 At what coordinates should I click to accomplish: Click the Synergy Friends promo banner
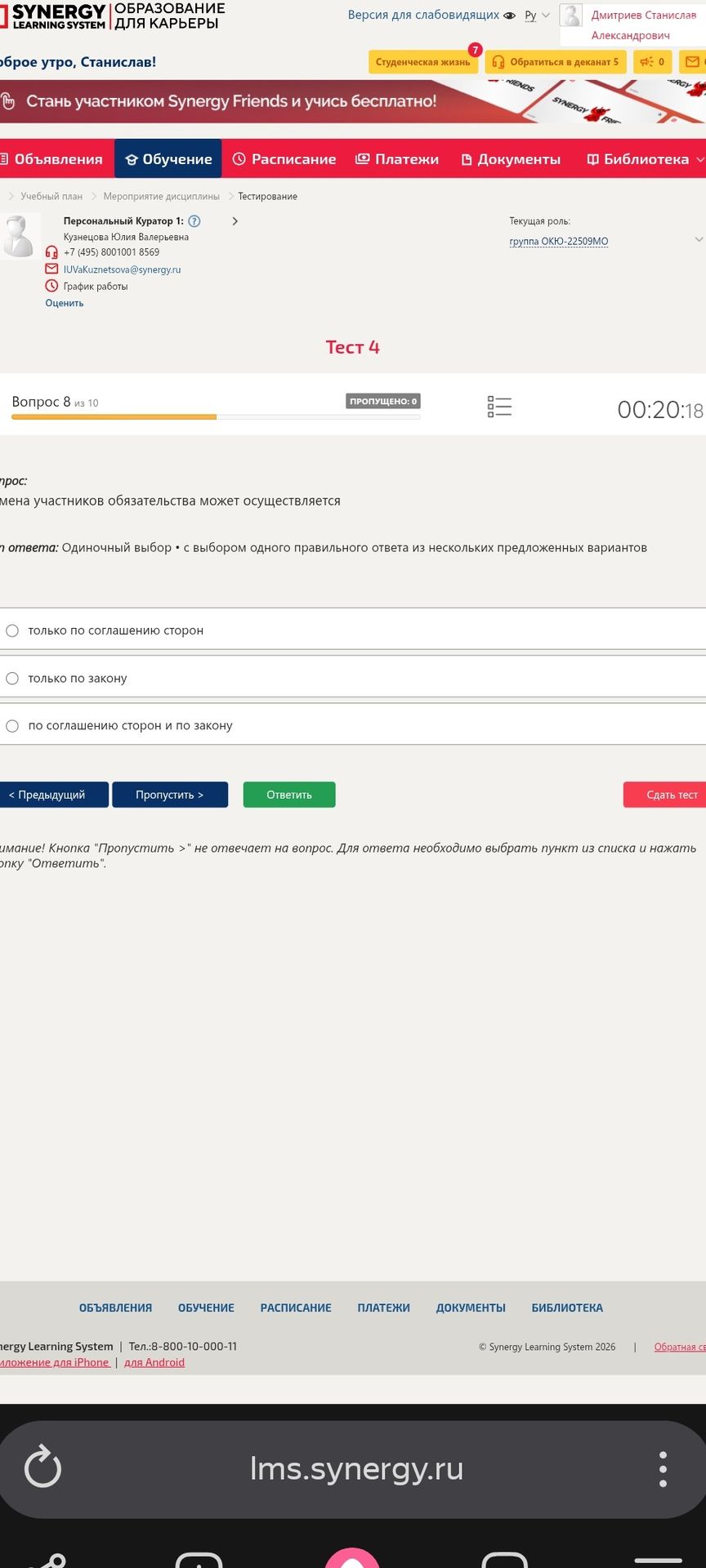point(353,102)
